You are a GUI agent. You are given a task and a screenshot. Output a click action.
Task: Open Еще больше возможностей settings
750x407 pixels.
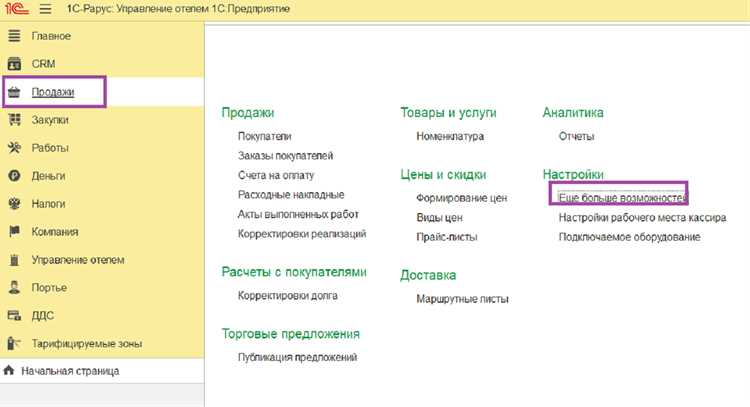point(623,198)
